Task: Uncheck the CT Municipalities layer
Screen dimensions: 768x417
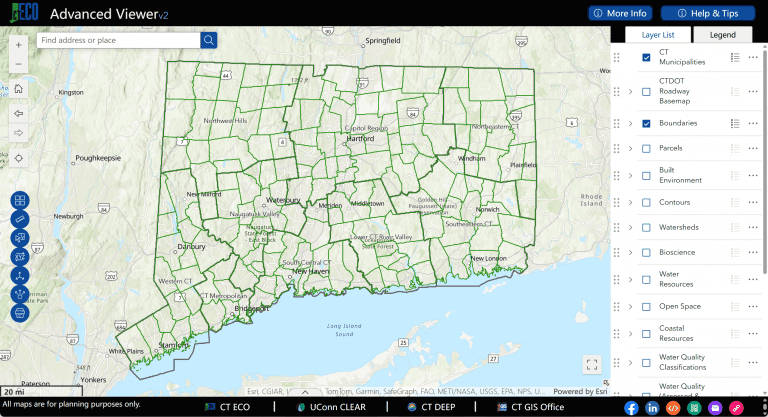Action: point(646,57)
